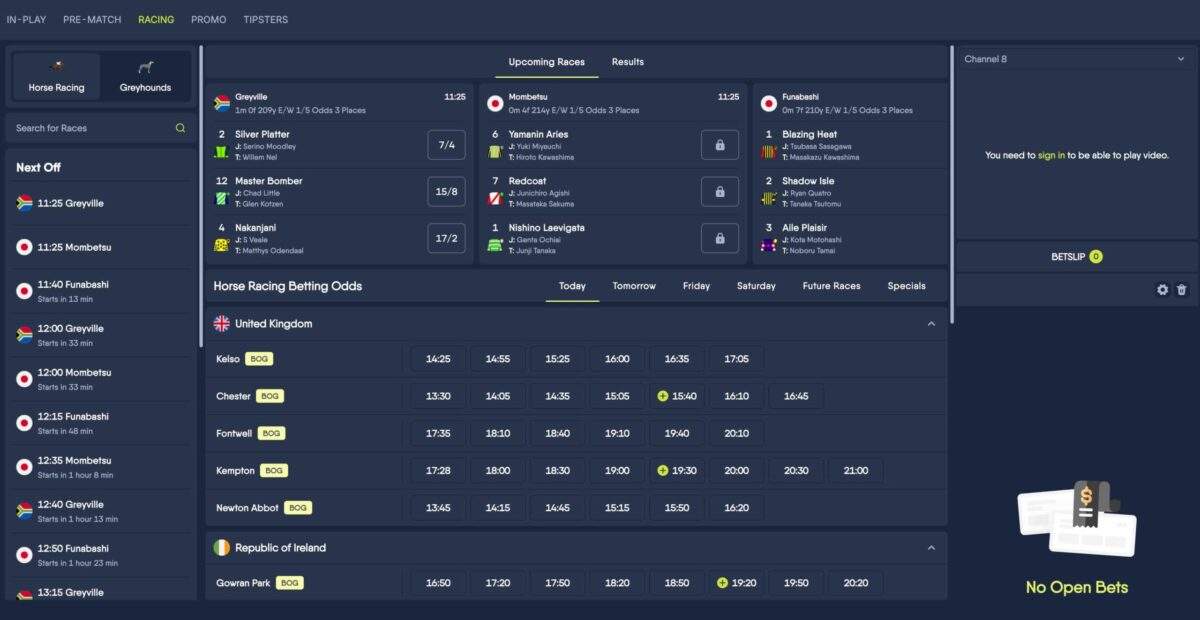This screenshot has height=620, width=1200.
Task: Click the search magnifier icon
Action: (180, 128)
